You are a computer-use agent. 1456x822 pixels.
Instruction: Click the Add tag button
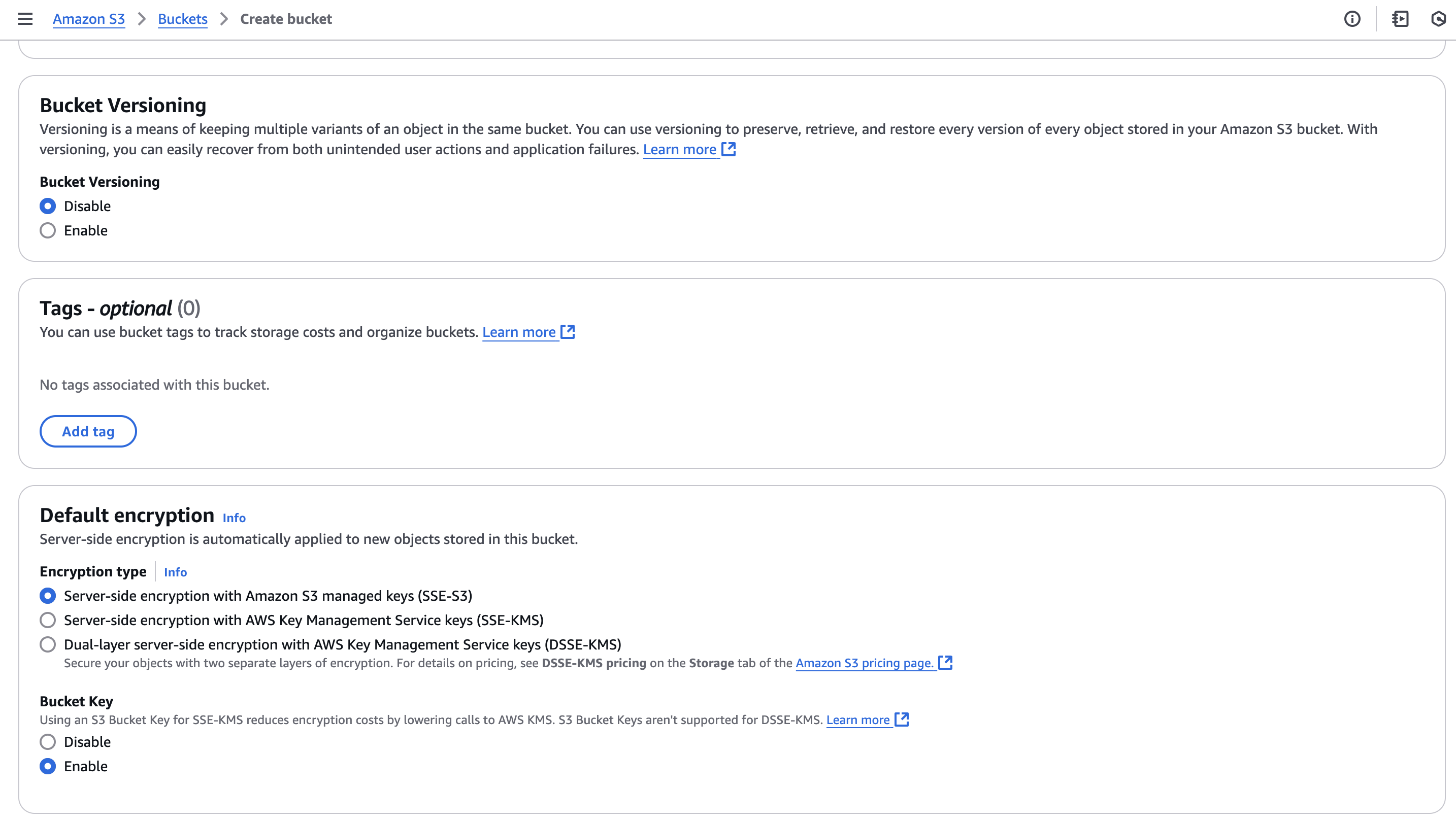coord(88,432)
